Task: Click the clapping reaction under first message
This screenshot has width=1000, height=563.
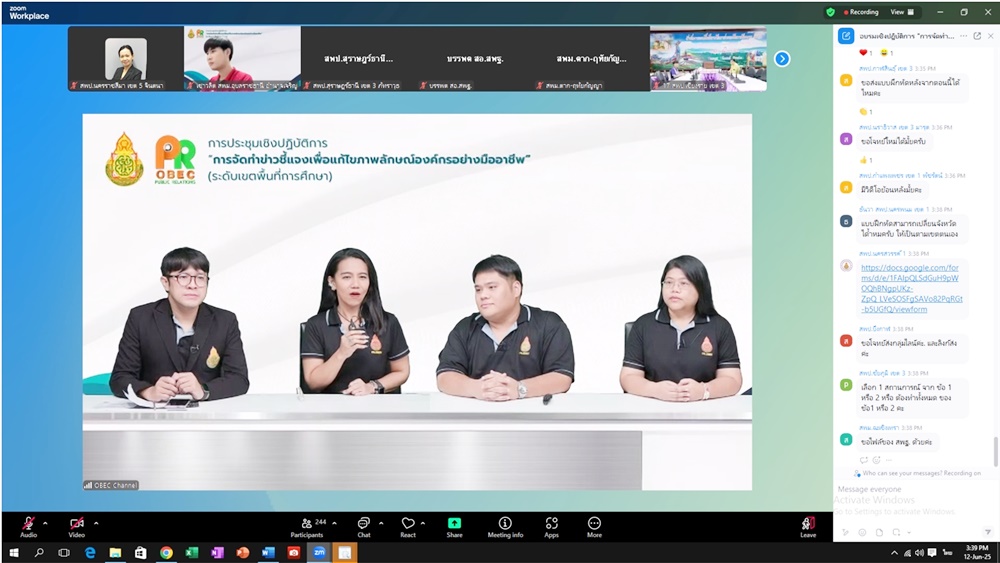Action: point(866,112)
